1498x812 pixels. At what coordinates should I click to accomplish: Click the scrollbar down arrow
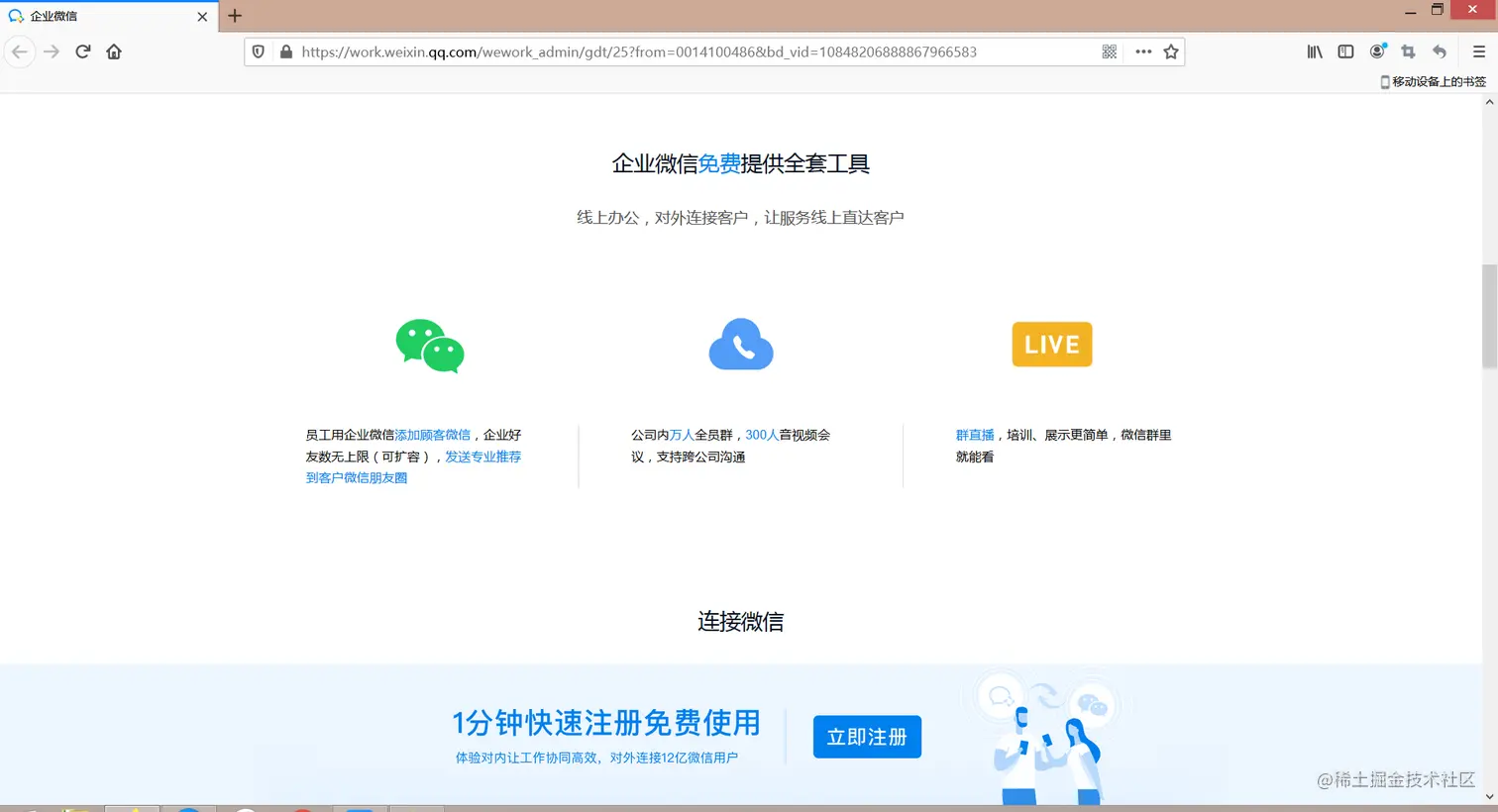click(x=1489, y=796)
